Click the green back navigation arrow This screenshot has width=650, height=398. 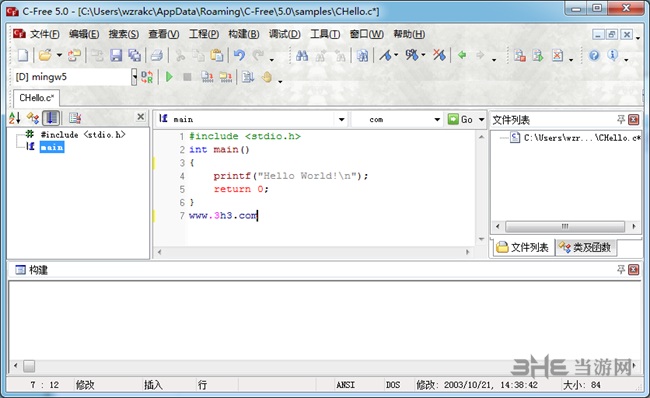coord(462,55)
